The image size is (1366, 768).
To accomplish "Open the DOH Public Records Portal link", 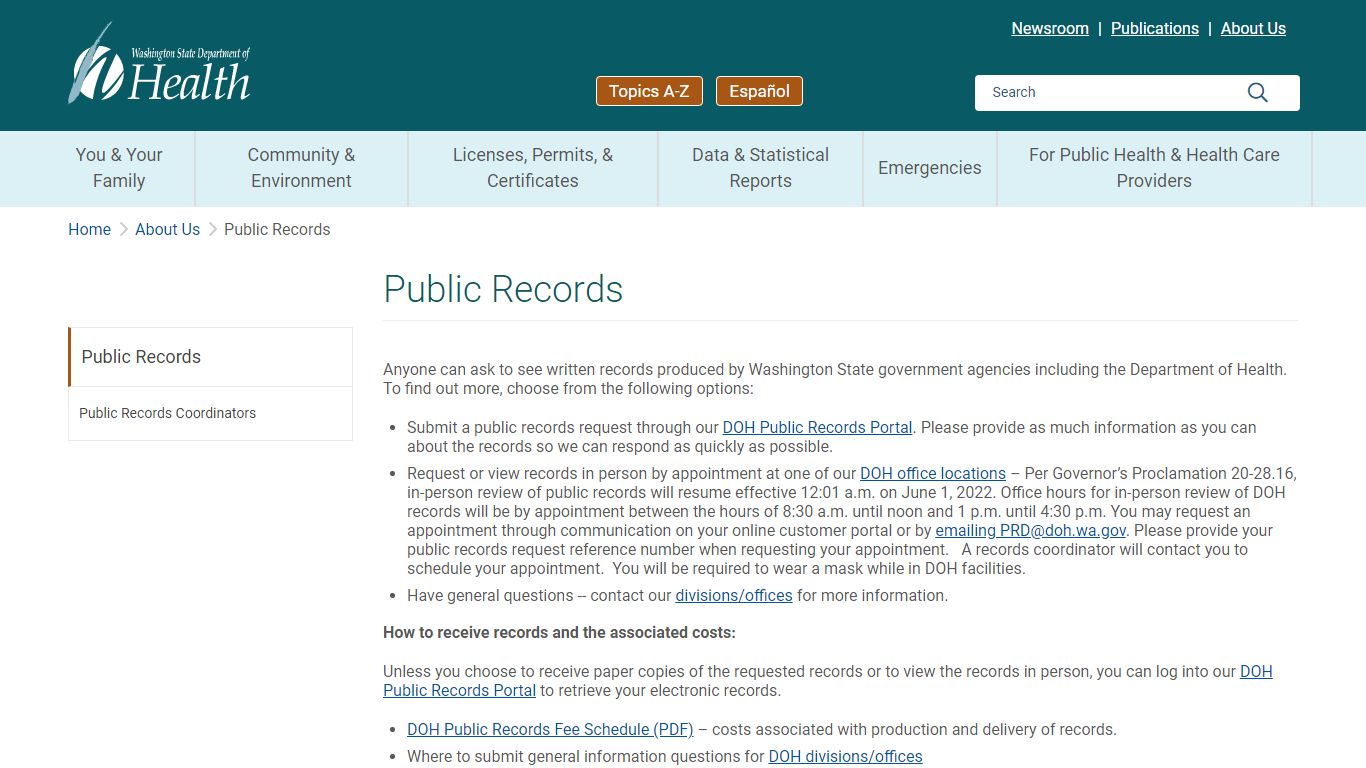I will click(x=817, y=427).
